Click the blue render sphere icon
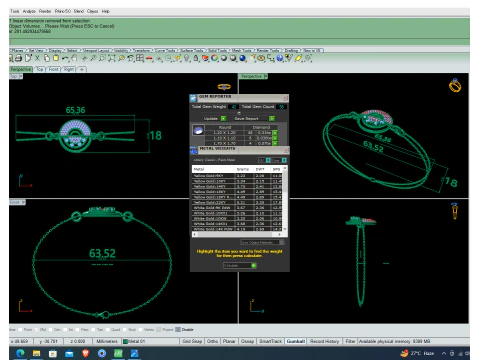 (243, 58)
